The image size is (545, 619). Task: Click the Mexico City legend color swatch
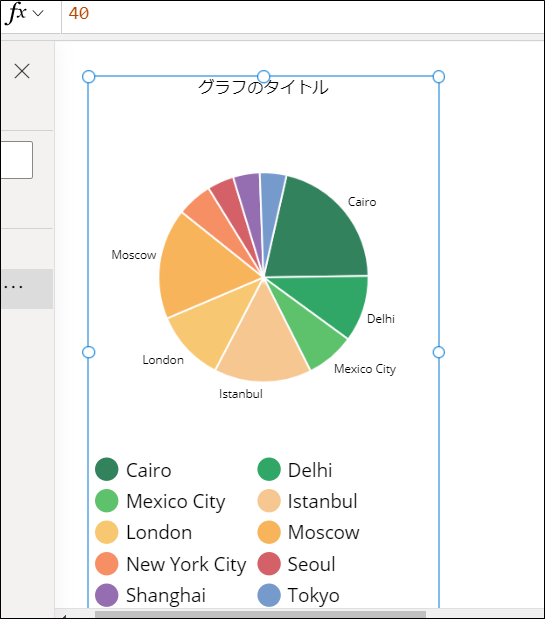[107, 501]
